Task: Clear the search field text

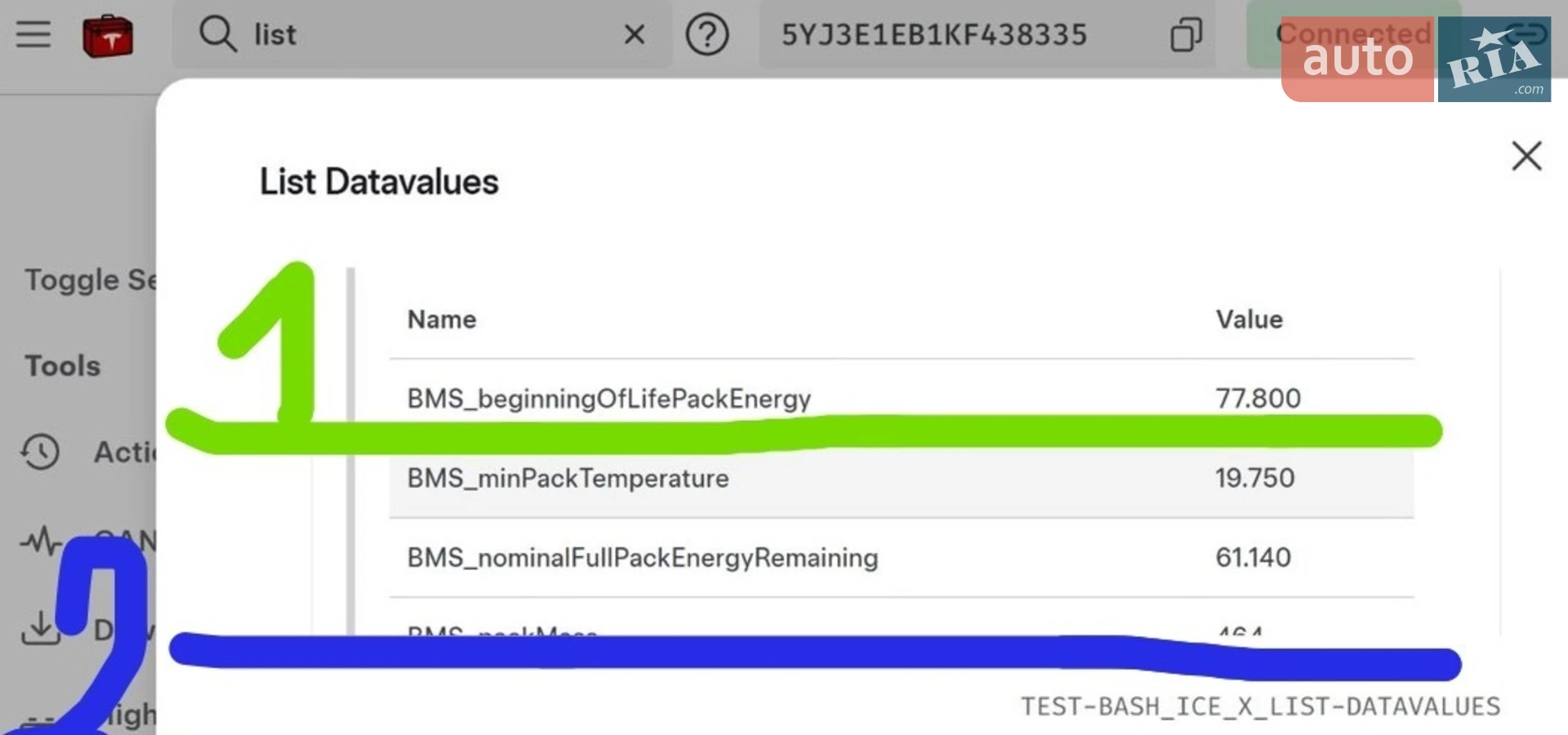Action: pyautogui.click(x=634, y=34)
